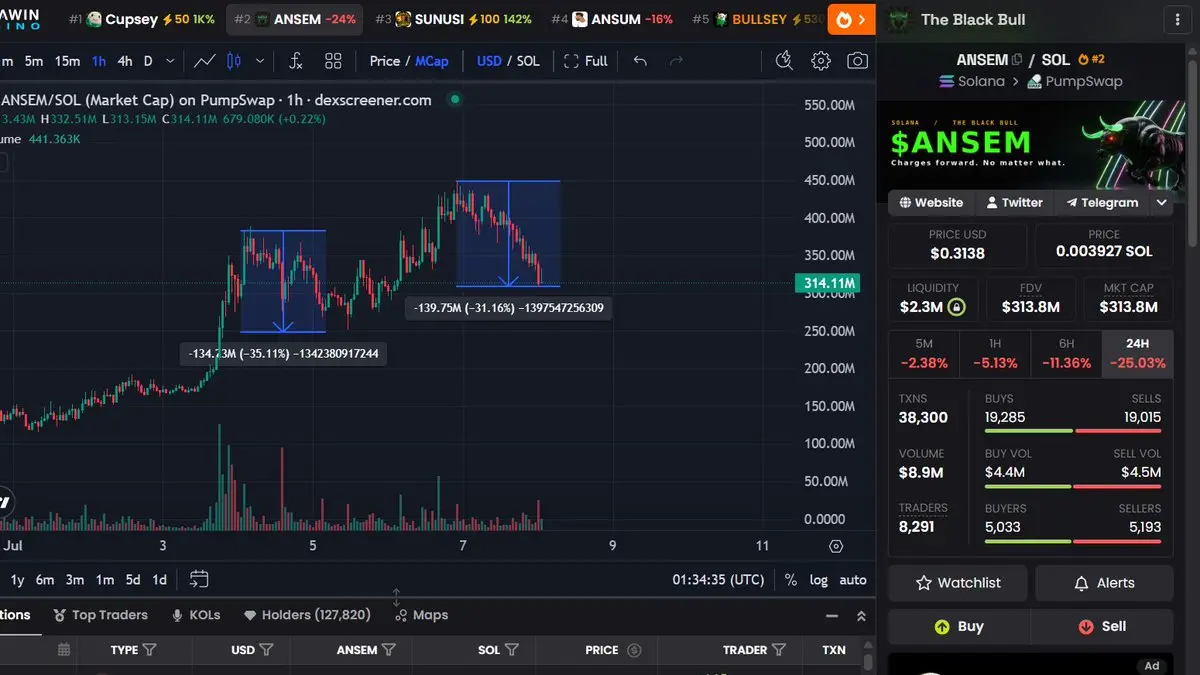
Task: Open trending token #3 SUNUSI
Action: click(453, 19)
